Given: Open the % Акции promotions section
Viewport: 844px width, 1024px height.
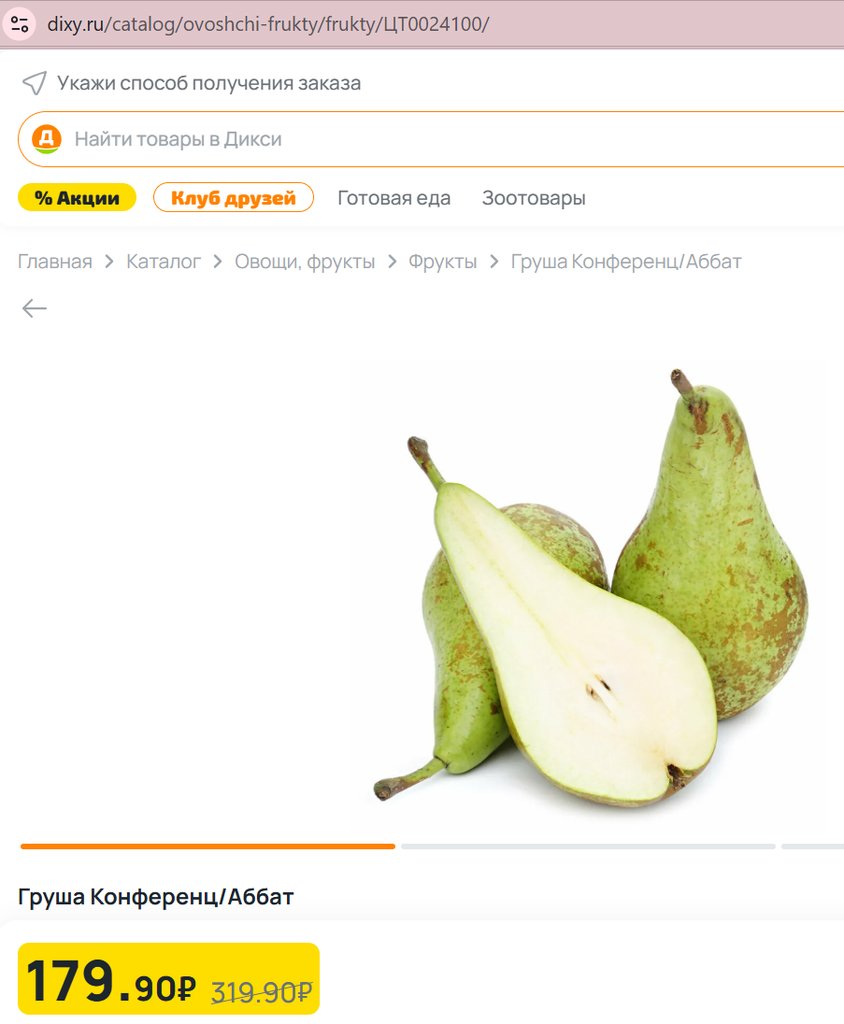Looking at the screenshot, I should click(x=77, y=198).
